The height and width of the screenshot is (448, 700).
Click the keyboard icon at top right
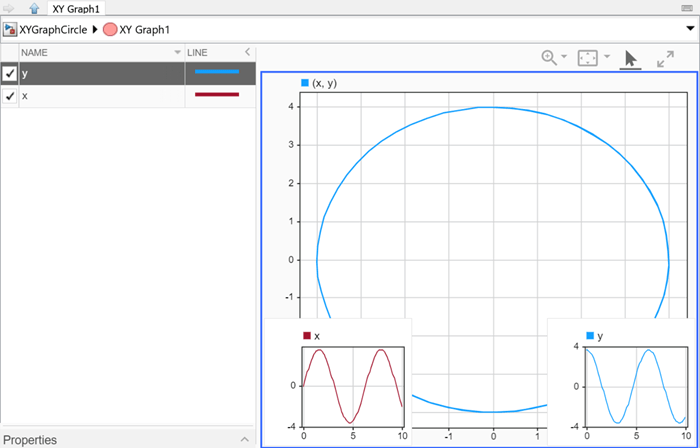(687, 8)
